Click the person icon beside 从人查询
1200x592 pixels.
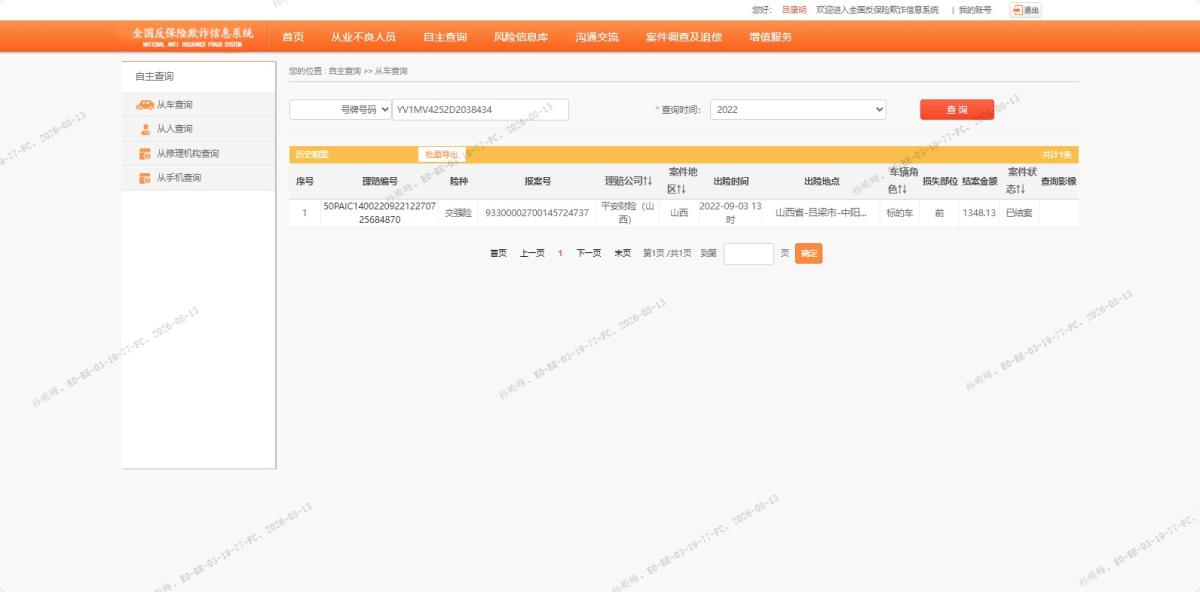point(145,129)
